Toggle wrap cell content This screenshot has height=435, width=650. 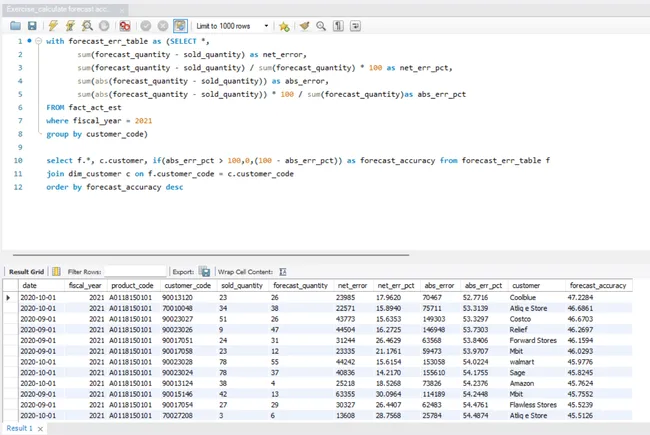pyautogui.click(x=283, y=272)
